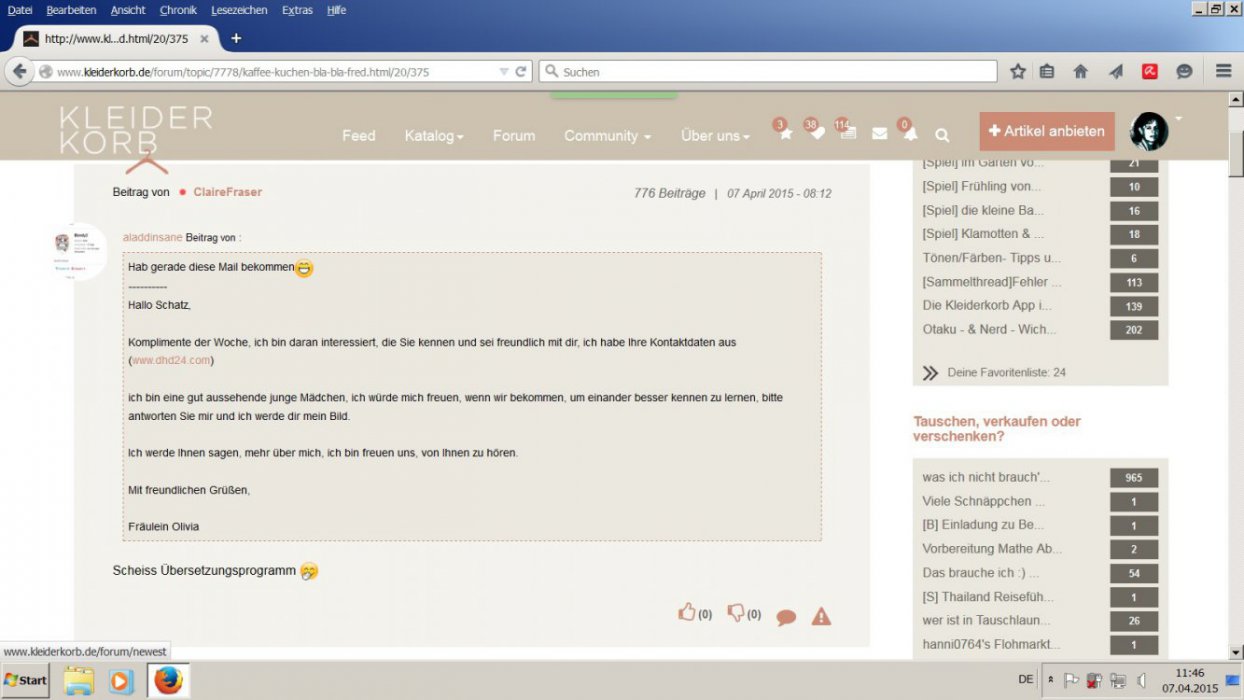Click the speech bubble reply icon

(x=786, y=617)
